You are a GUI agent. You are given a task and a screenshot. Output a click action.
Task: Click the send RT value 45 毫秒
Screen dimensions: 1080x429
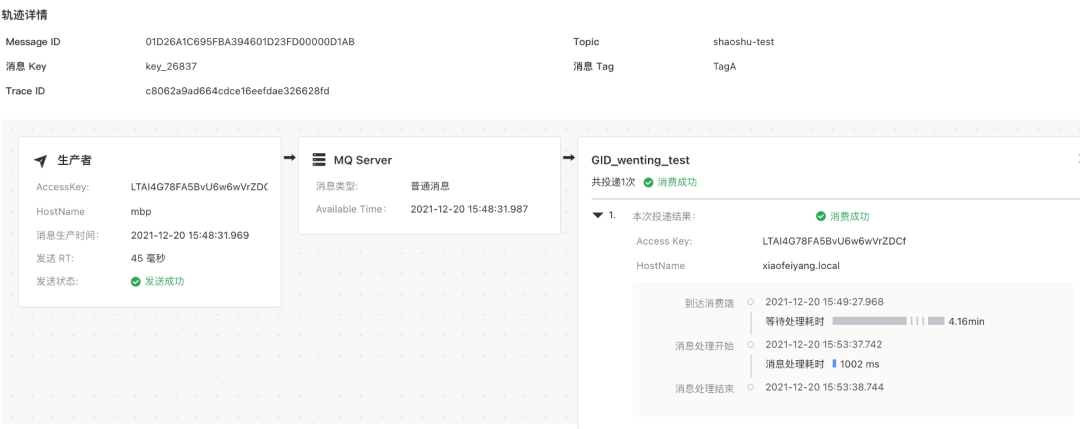[148, 258]
